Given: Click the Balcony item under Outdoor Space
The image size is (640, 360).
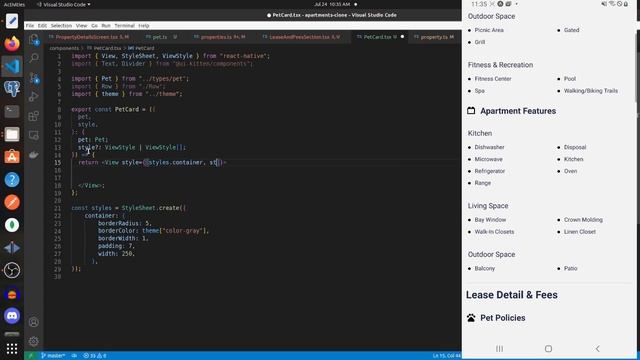Looking at the screenshot, I should pyautogui.click(x=484, y=269).
